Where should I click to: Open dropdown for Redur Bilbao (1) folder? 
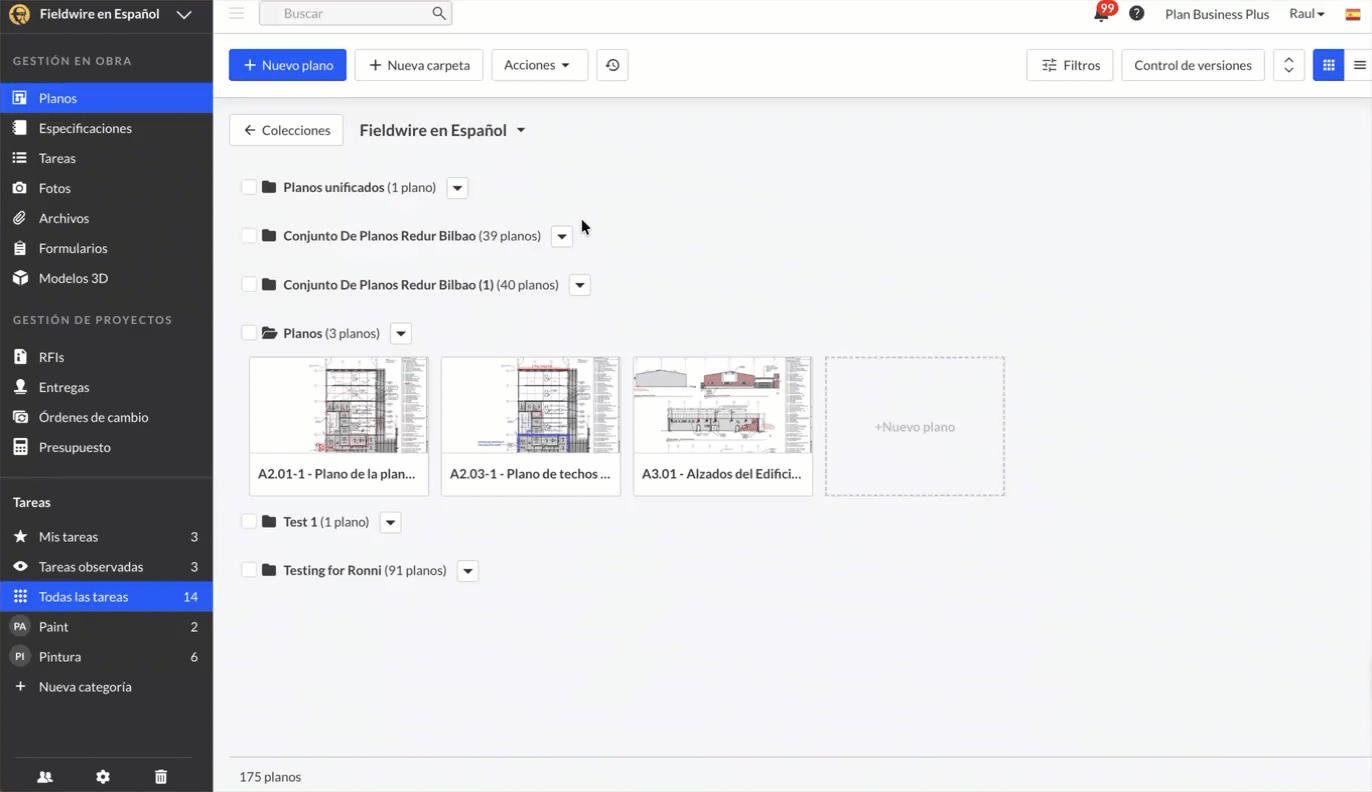click(580, 285)
